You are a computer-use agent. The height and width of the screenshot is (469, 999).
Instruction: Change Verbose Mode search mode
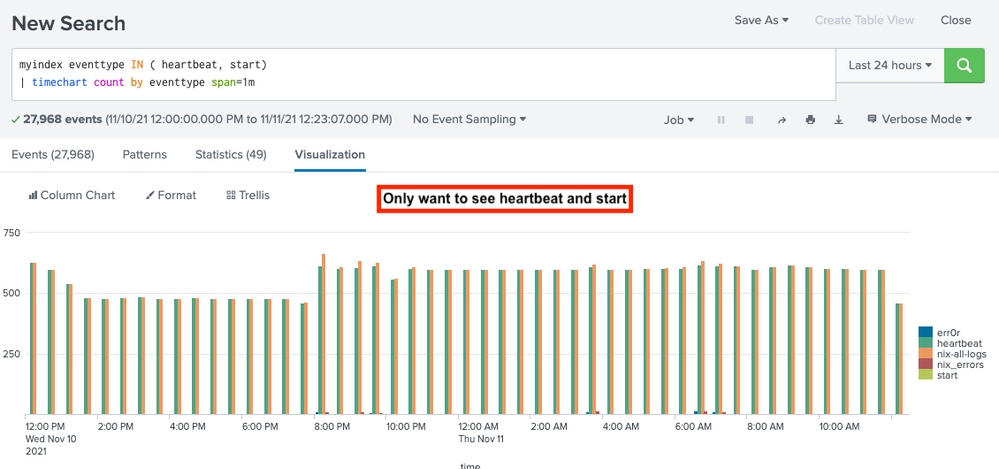click(920, 119)
